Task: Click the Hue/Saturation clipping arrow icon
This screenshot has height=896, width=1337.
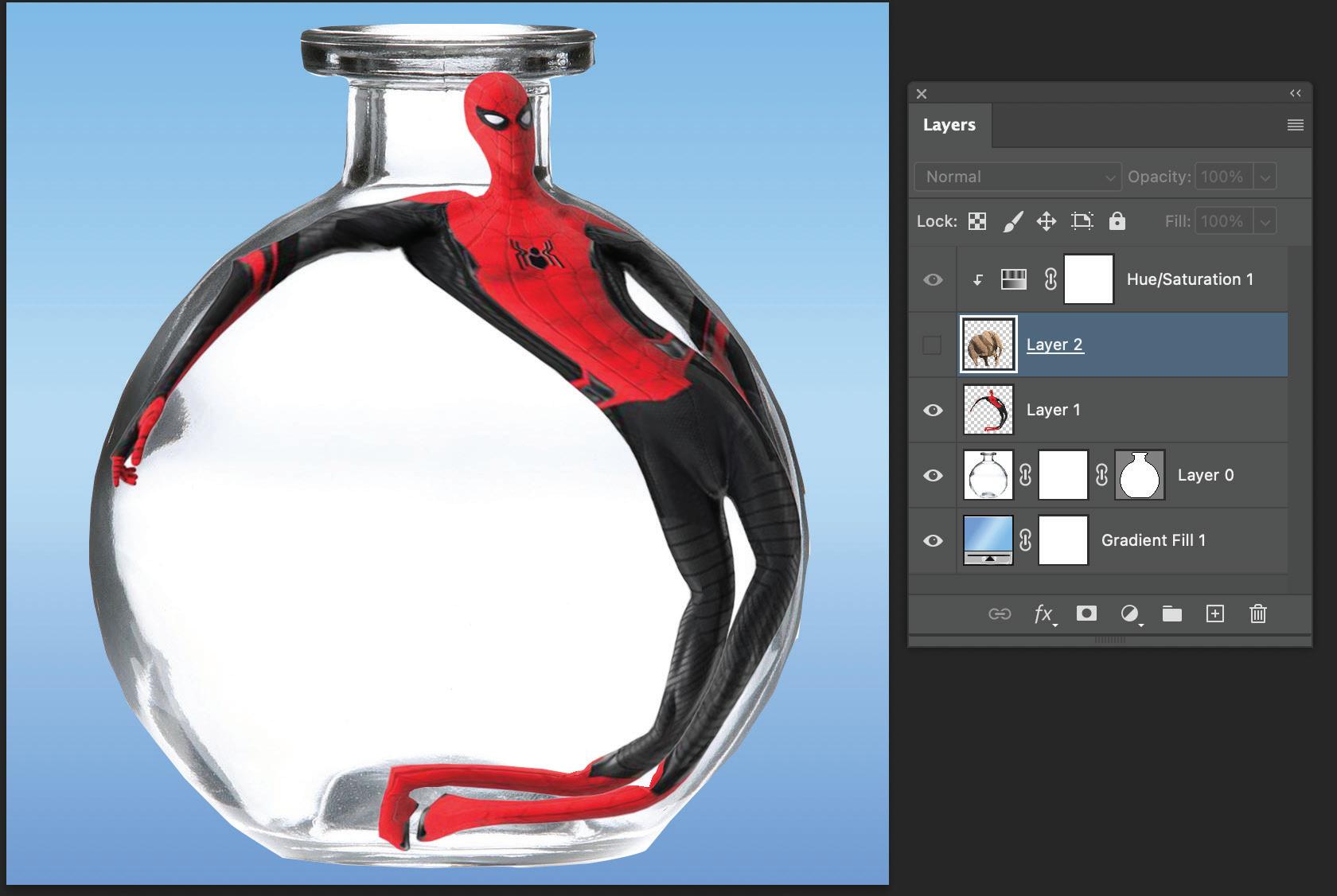Action: point(978,279)
